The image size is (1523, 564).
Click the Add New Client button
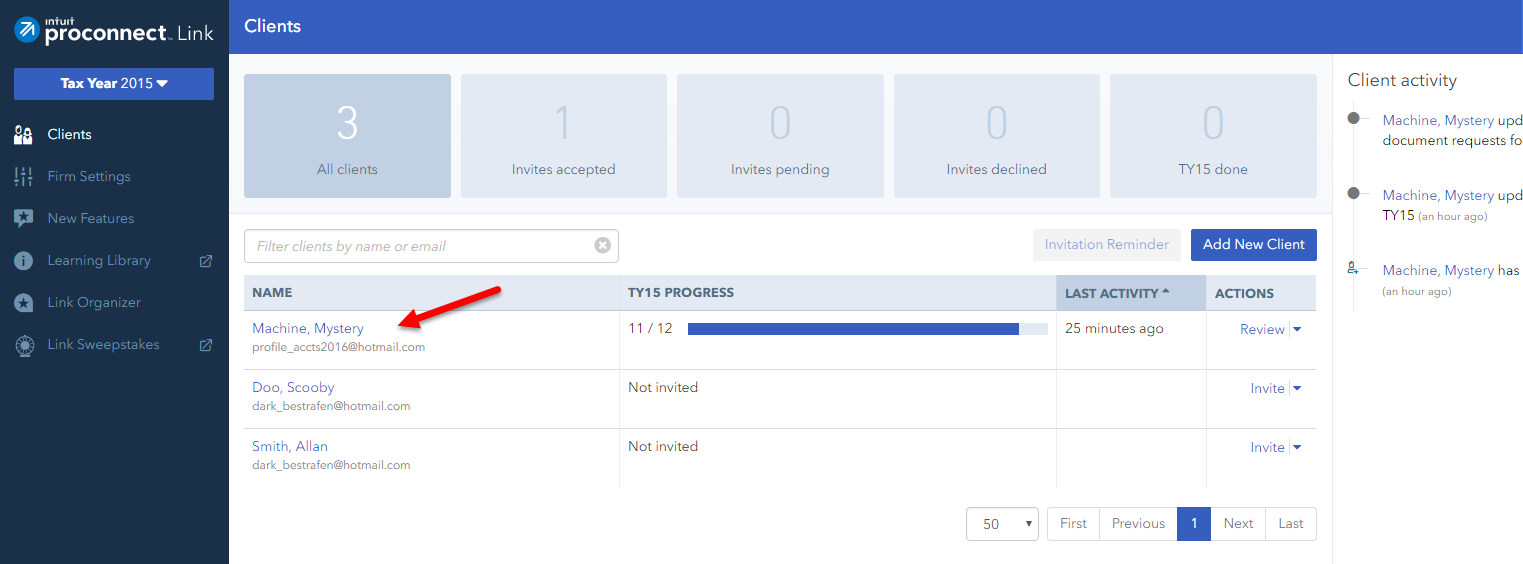pos(1254,245)
